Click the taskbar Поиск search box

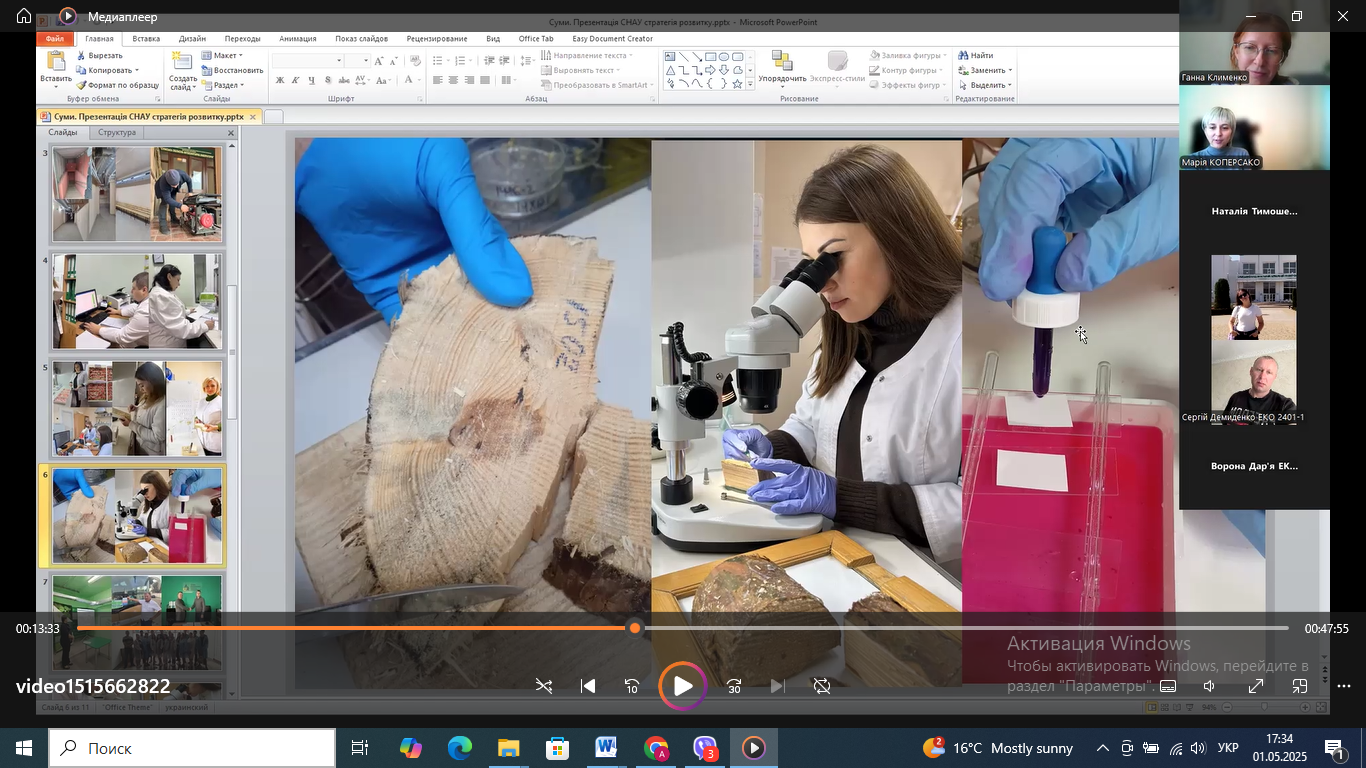tap(192, 748)
